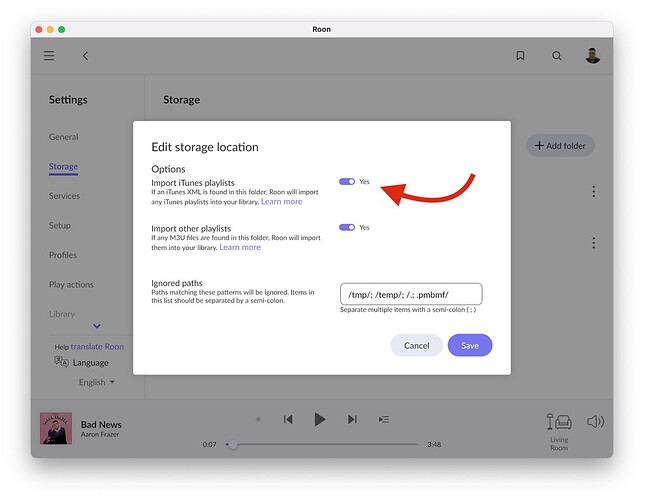Open the user profile avatar
Viewport: 645px width, 500px height.
click(x=593, y=56)
